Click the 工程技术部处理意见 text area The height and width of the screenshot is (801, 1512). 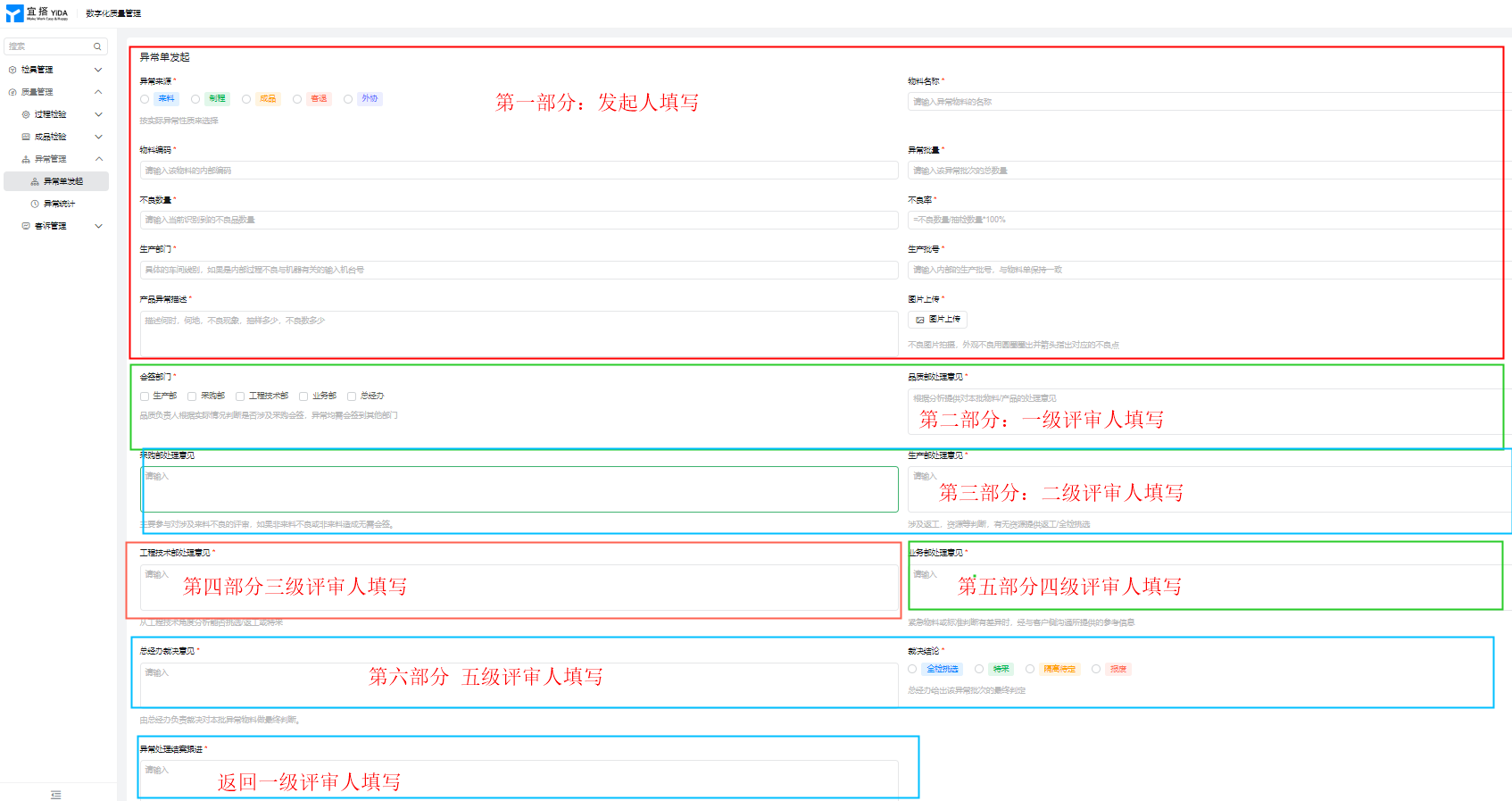[519, 588]
